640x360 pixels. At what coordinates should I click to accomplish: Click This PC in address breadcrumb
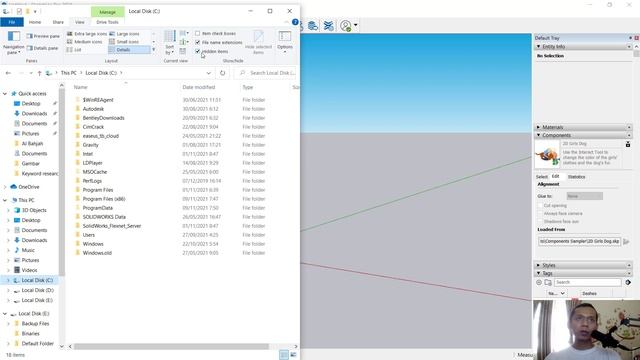69,73
